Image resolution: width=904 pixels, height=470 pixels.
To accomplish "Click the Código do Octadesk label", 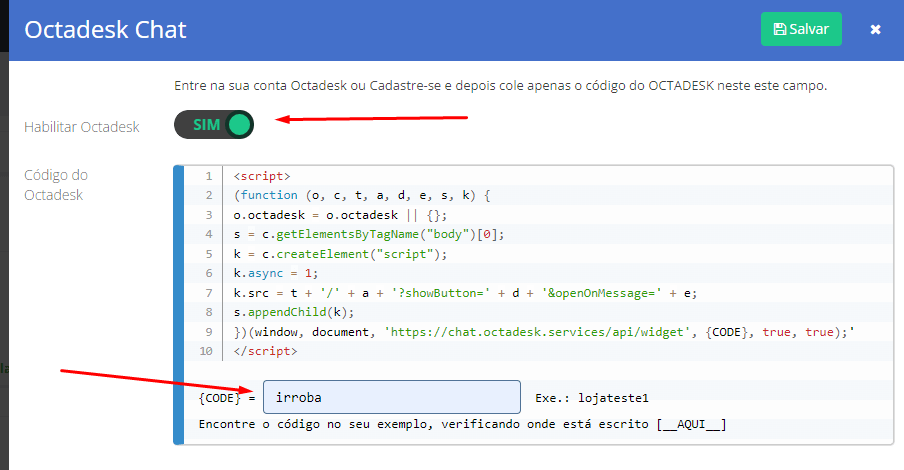I will [55, 185].
